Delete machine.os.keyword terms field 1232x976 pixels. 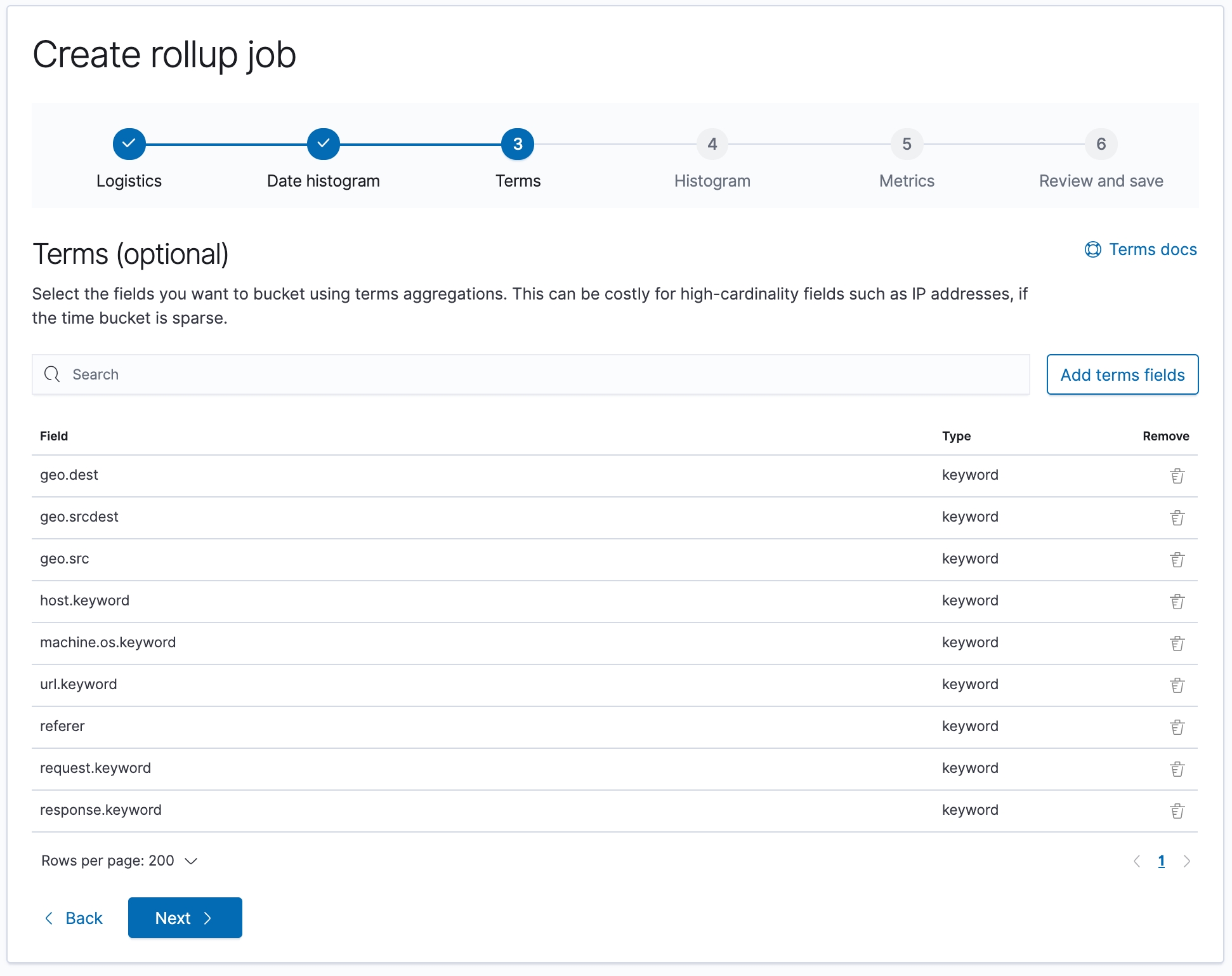(x=1177, y=643)
